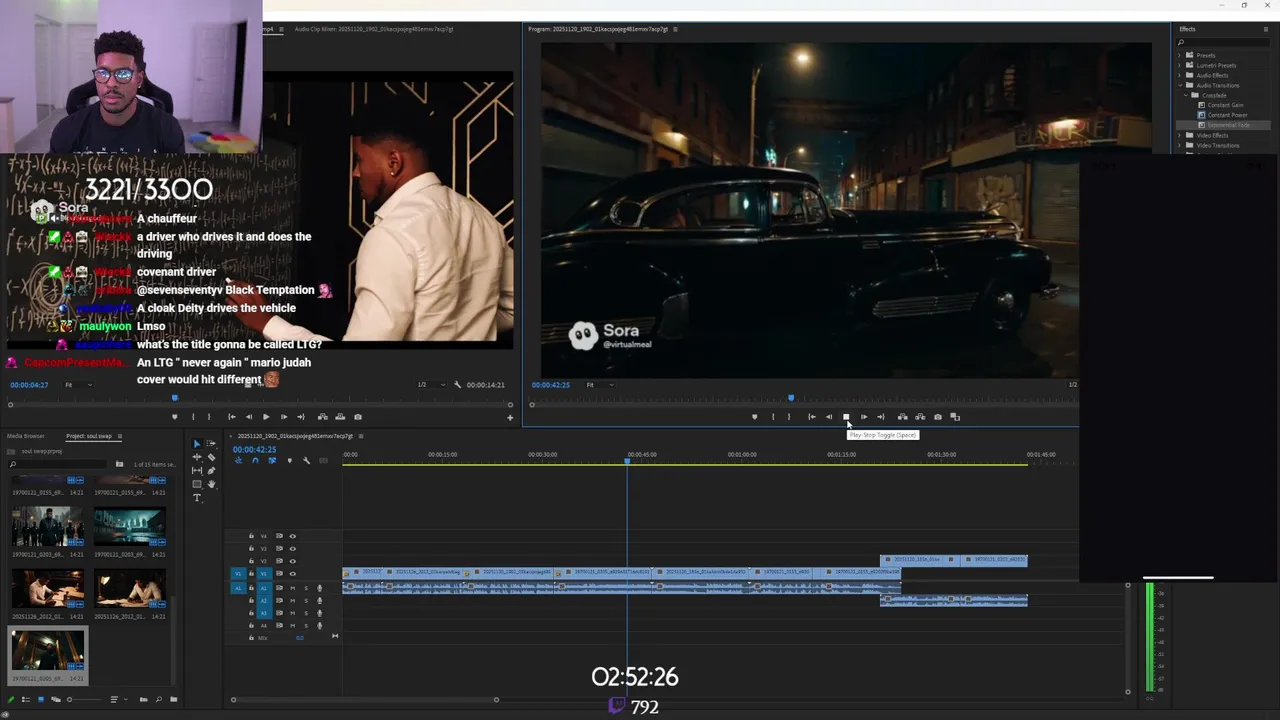
Task: Select the Razor tool
Action: pos(211,457)
